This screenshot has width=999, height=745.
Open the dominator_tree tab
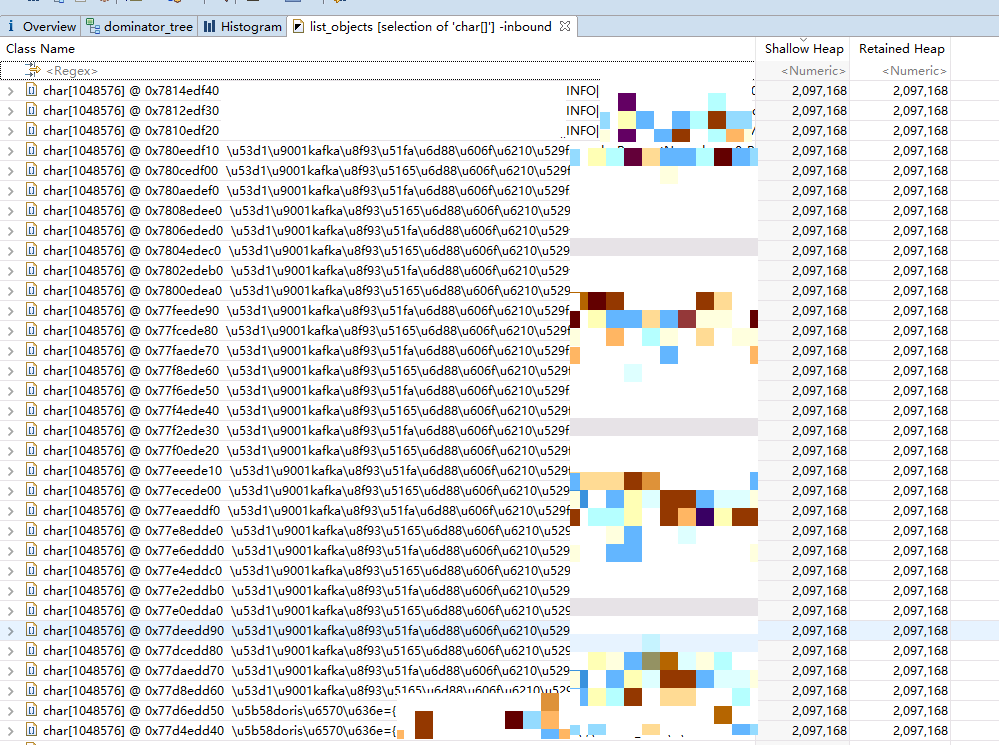point(140,27)
